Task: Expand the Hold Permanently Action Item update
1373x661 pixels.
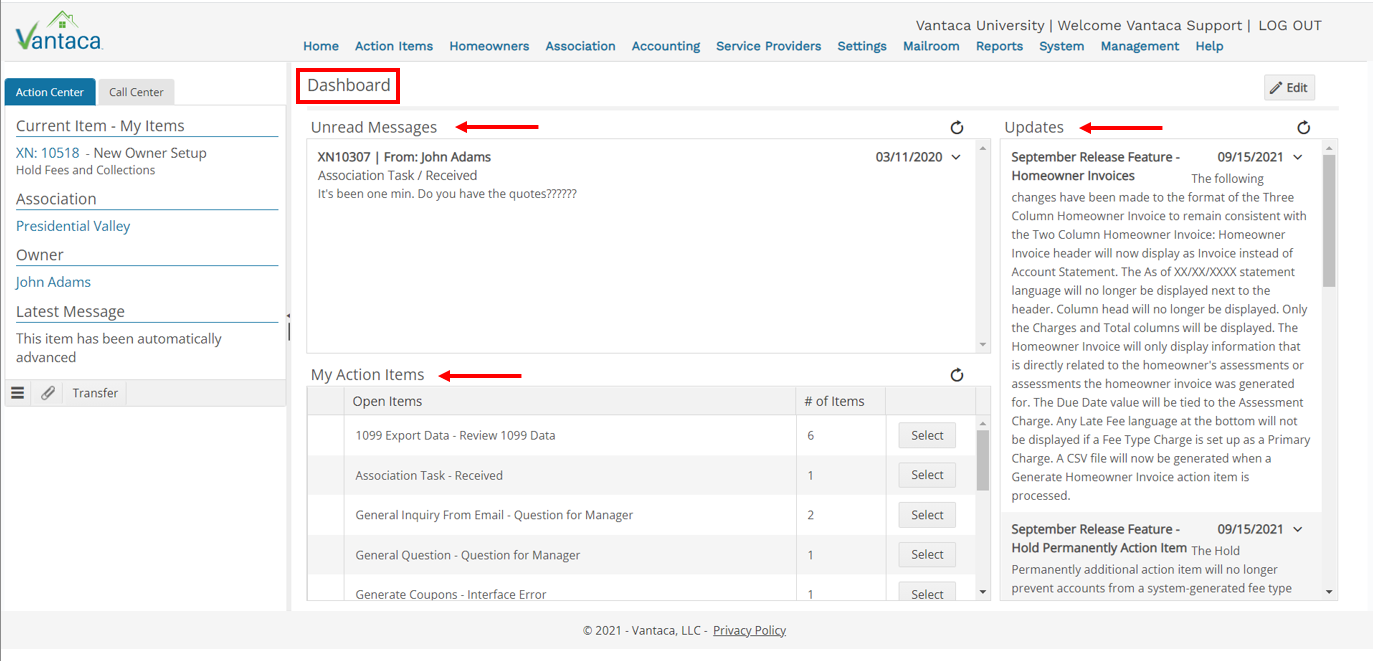Action: [1297, 529]
